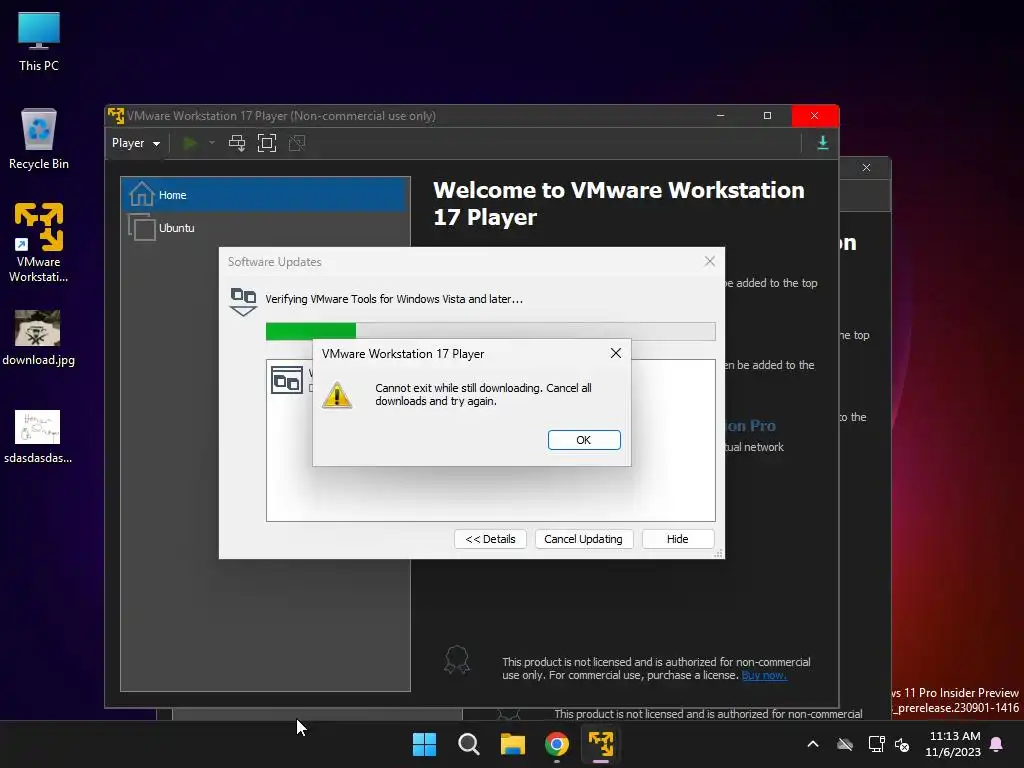Click the Software Updates download icon
The height and width of the screenshot is (768, 1024).
tap(243, 302)
